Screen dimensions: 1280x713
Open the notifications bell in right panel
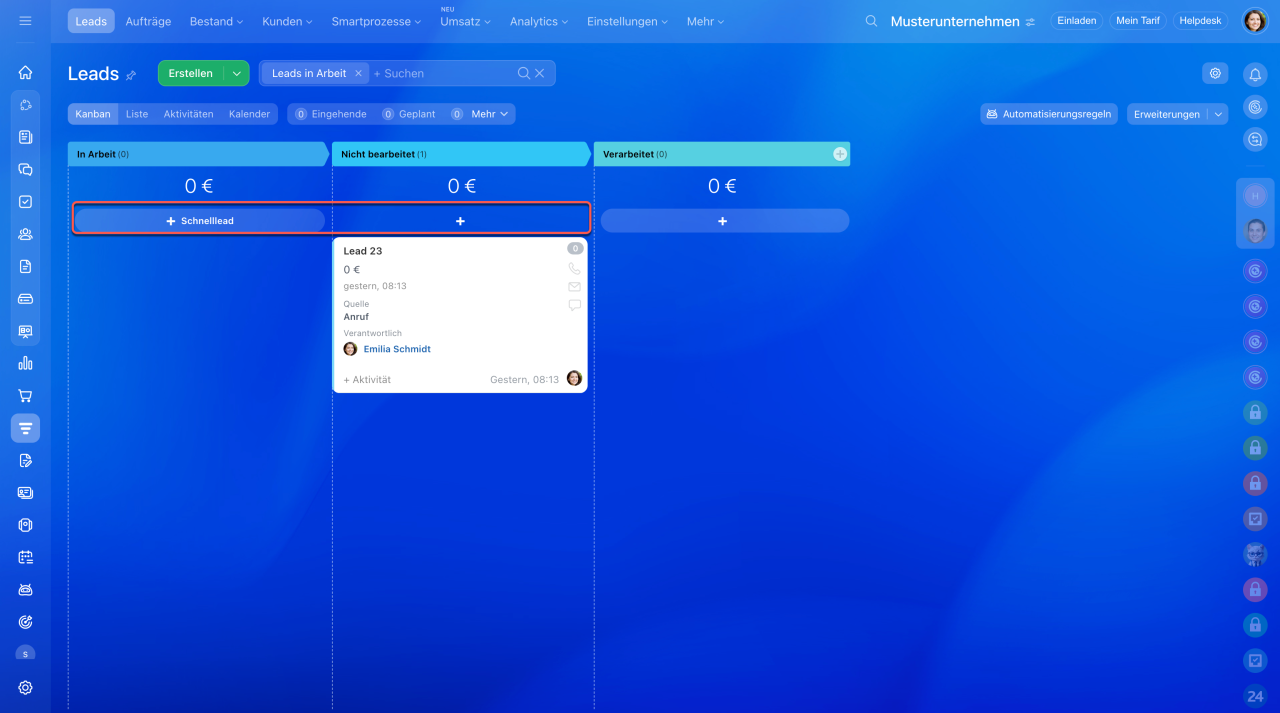pos(1255,73)
